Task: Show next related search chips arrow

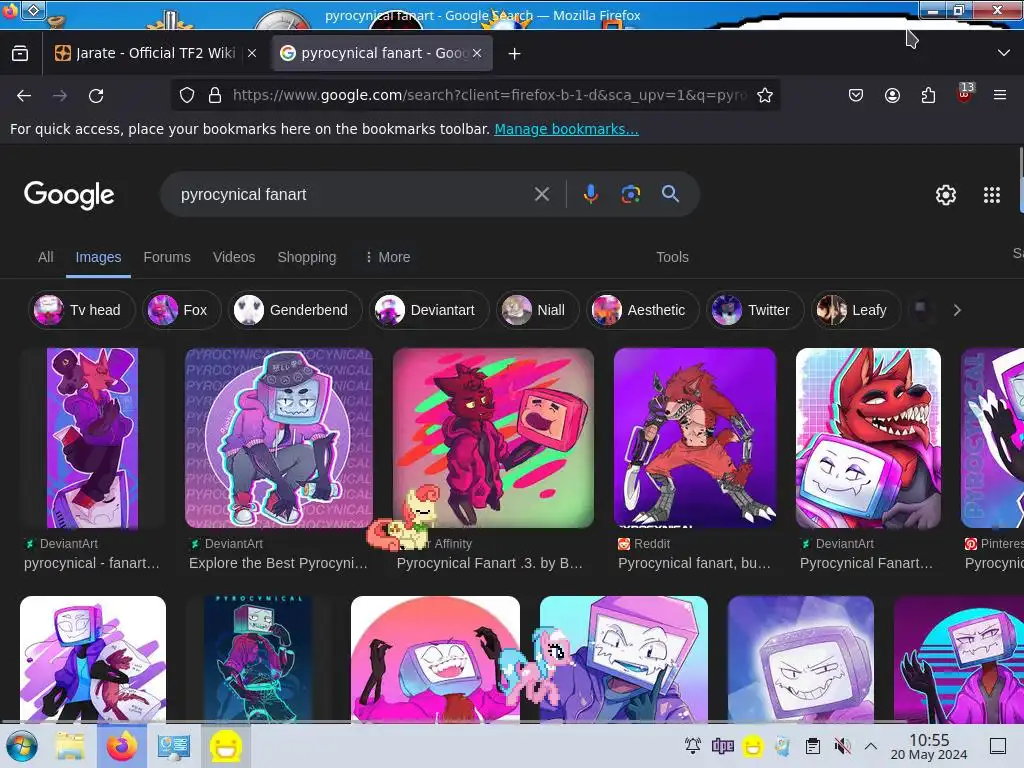Action: point(957,310)
